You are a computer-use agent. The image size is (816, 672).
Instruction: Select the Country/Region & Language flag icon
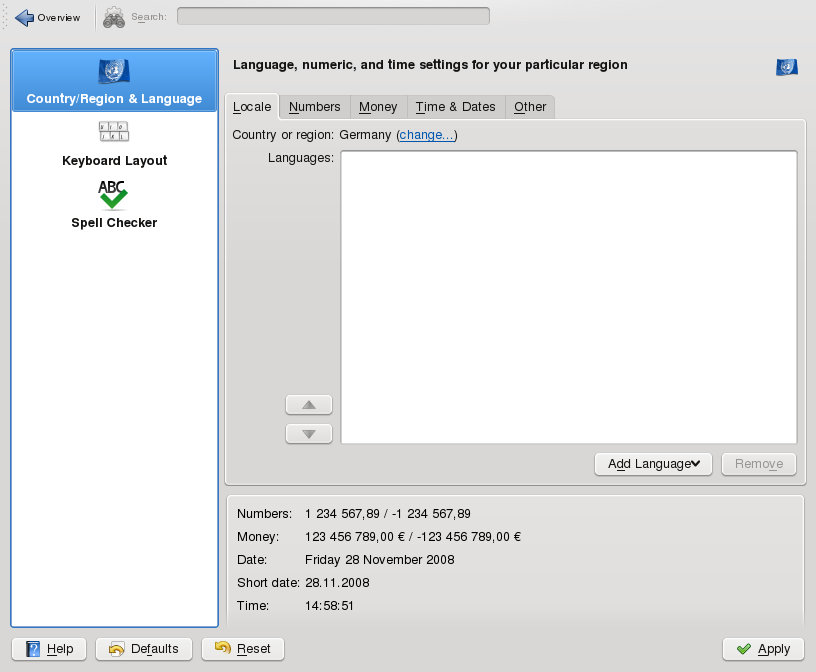114,72
